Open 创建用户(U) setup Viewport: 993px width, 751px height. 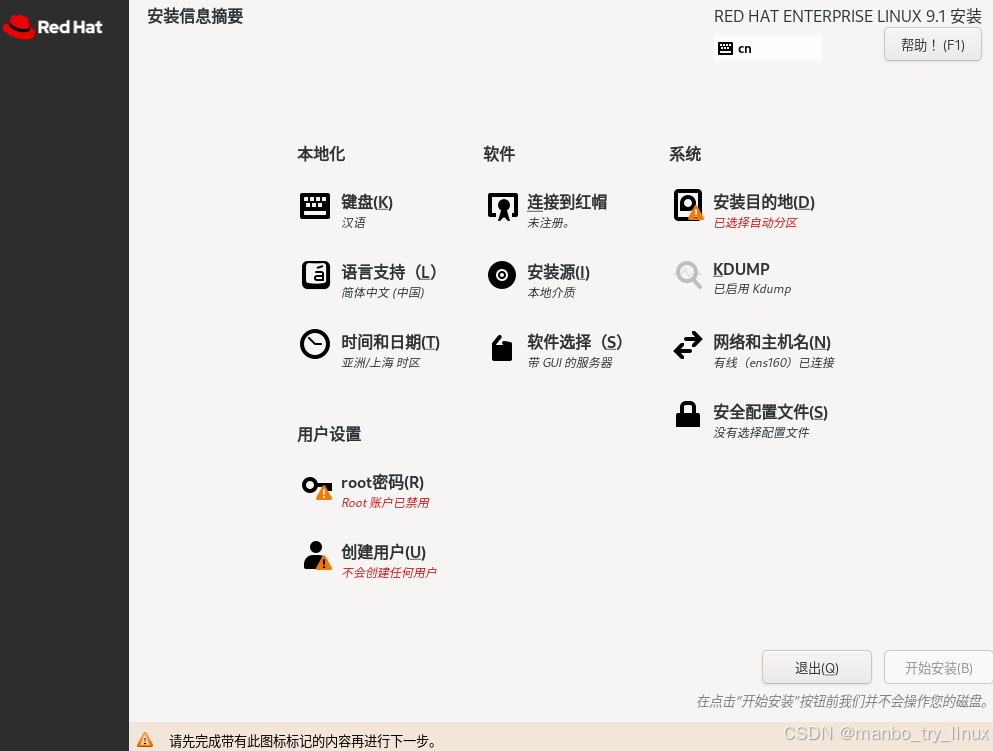pos(383,552)
